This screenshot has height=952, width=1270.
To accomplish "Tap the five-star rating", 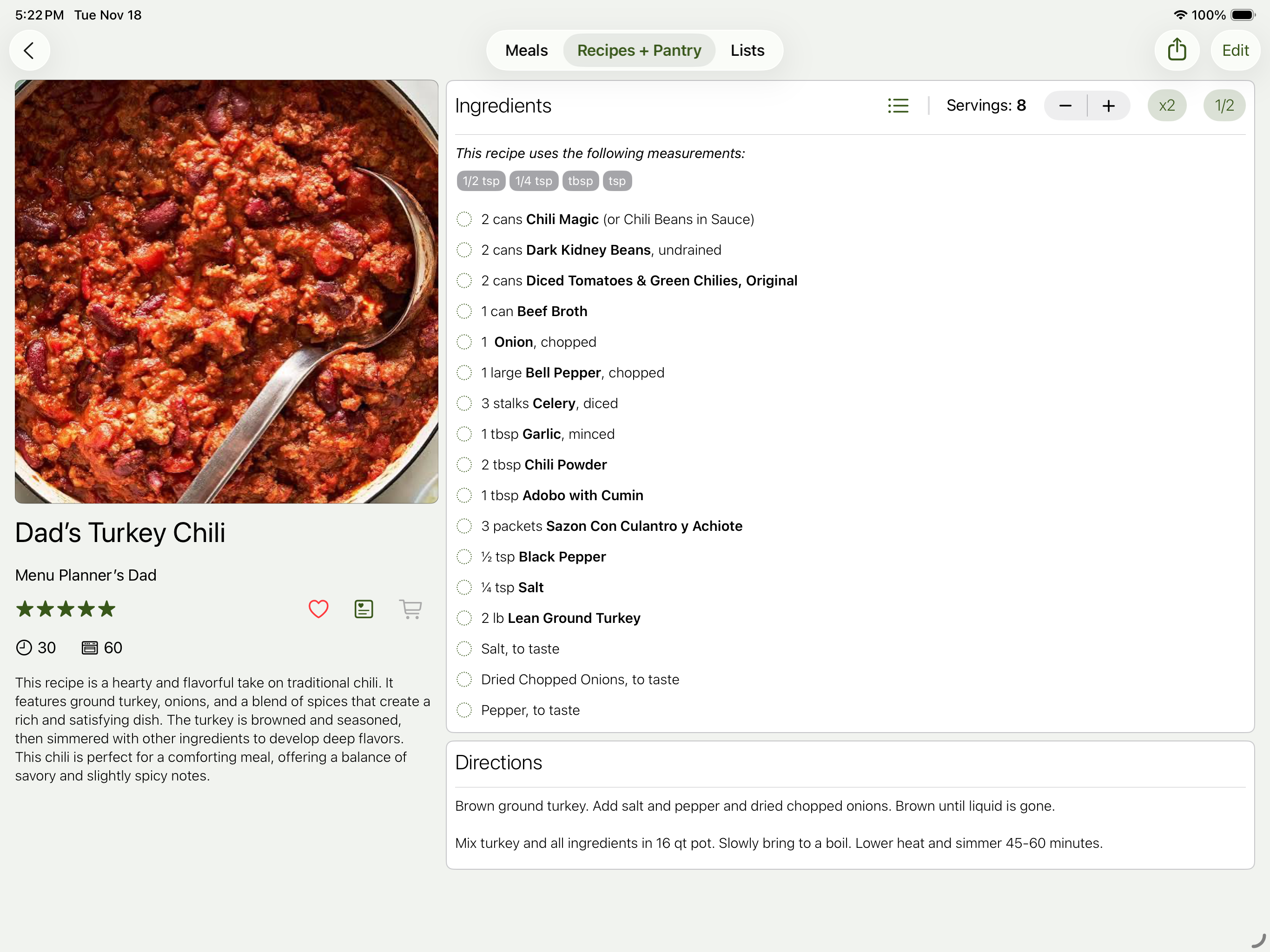I will [x=66, y=608].
